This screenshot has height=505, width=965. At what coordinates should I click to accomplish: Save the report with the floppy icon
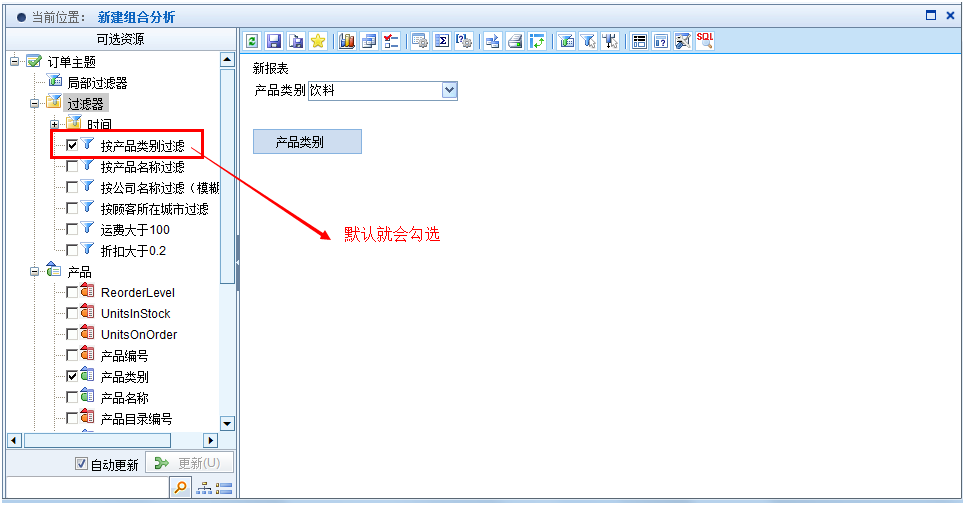coord(274,41)
